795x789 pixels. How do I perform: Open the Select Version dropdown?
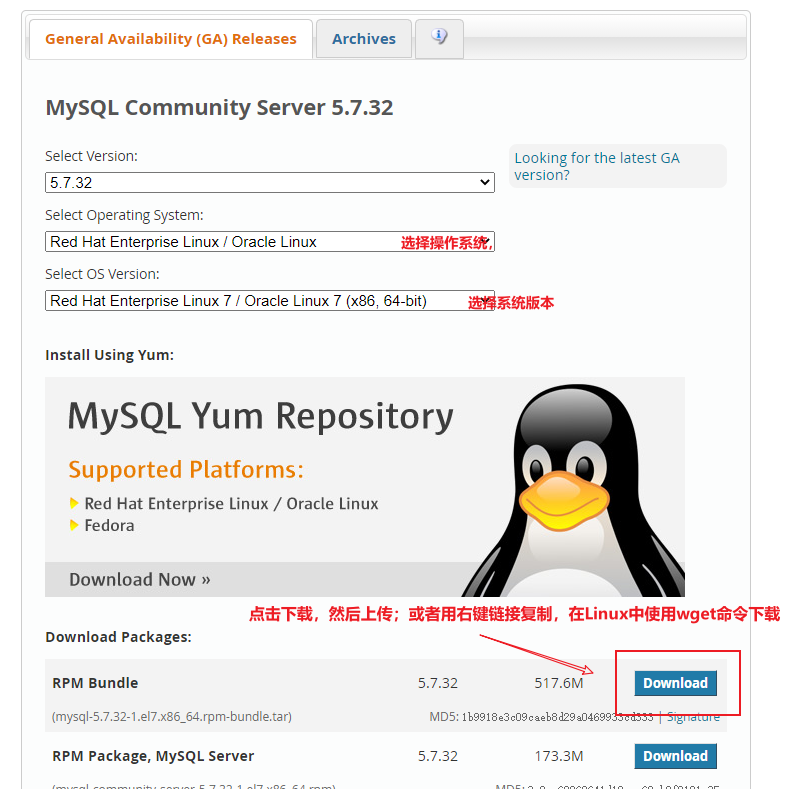pos(270,183)
